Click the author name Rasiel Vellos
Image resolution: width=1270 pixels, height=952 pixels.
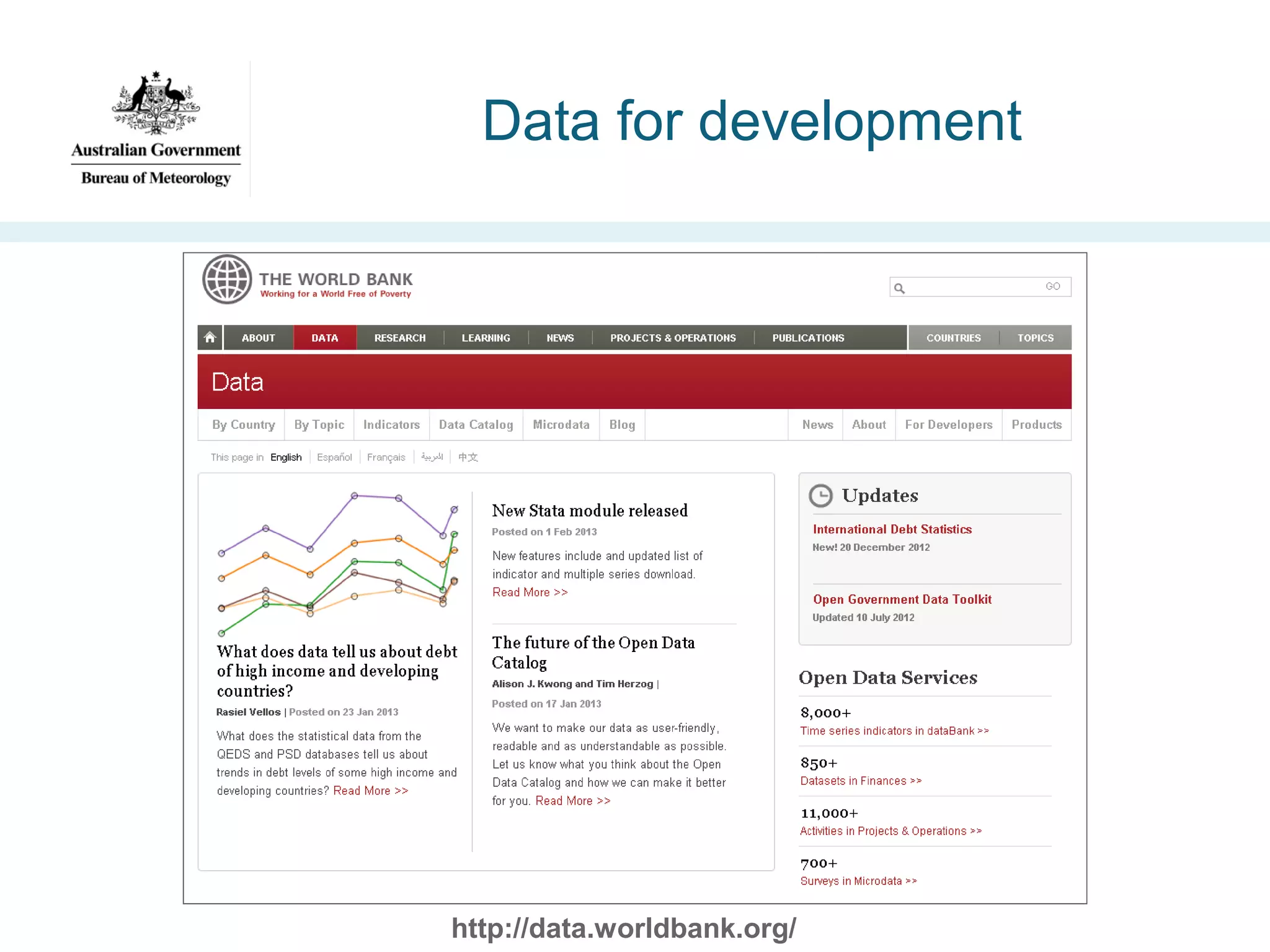[x=248, y=712]
